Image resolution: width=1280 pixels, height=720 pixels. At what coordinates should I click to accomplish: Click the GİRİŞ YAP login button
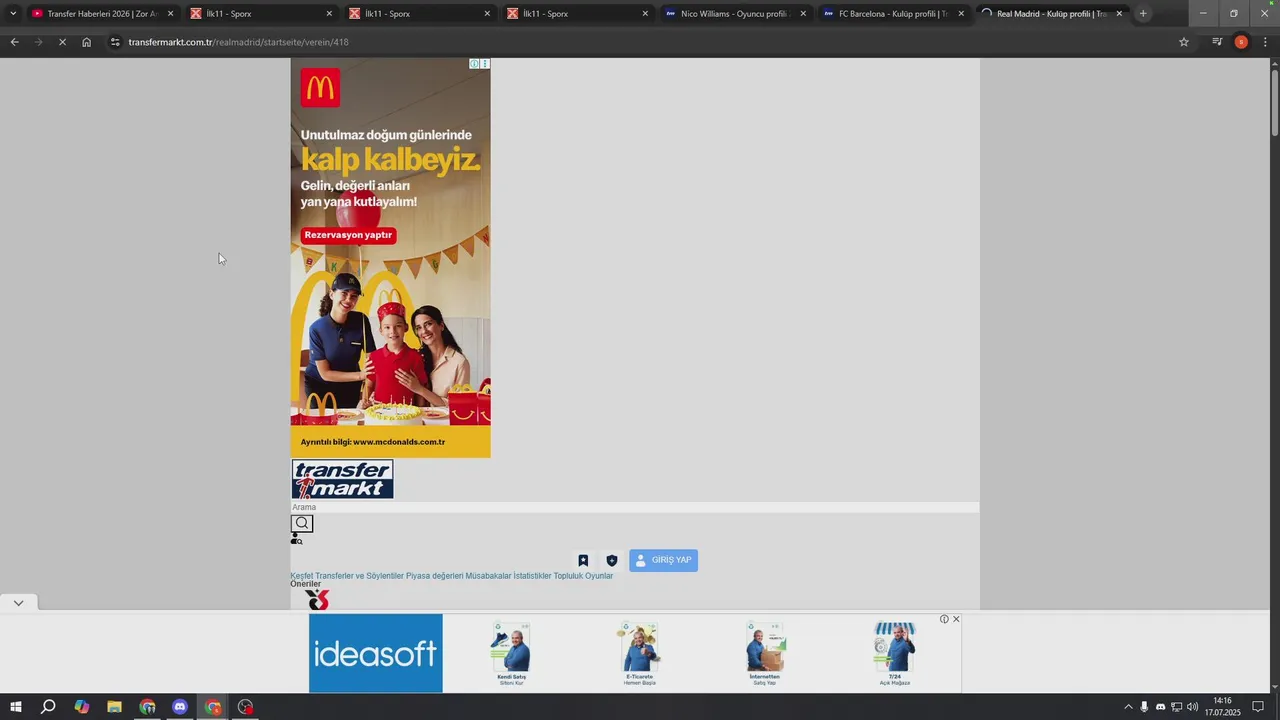[663, 560]
